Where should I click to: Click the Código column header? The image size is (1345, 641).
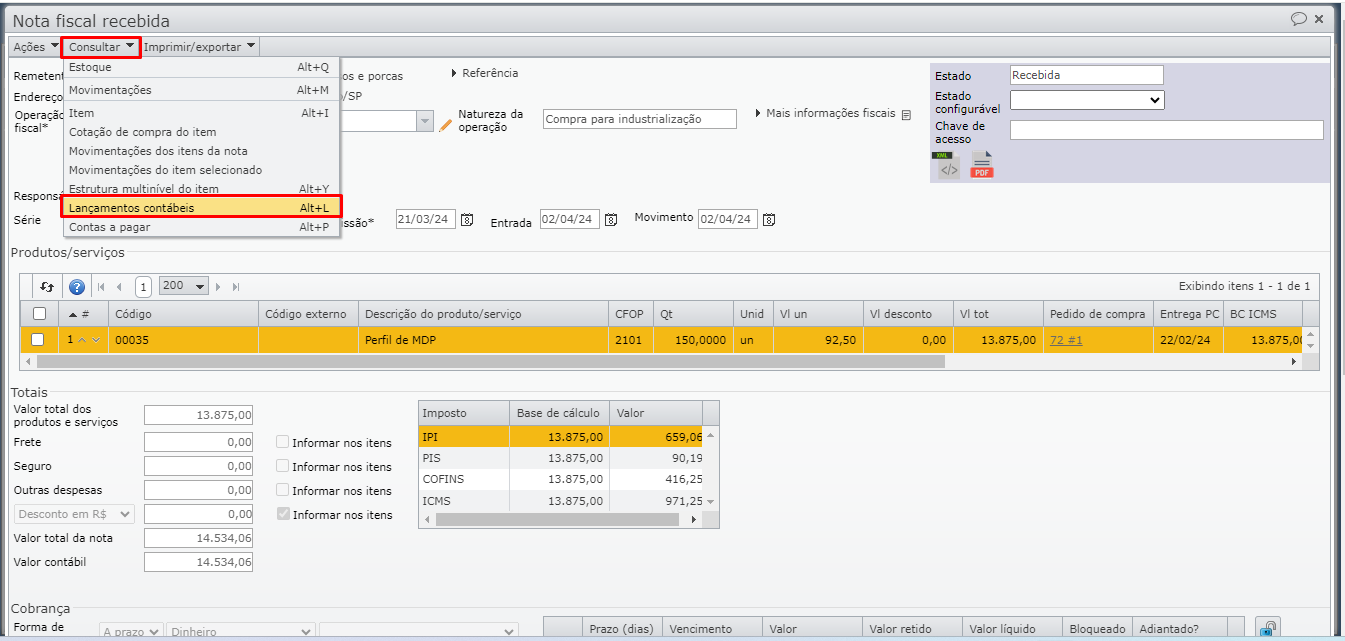[184, 314]
